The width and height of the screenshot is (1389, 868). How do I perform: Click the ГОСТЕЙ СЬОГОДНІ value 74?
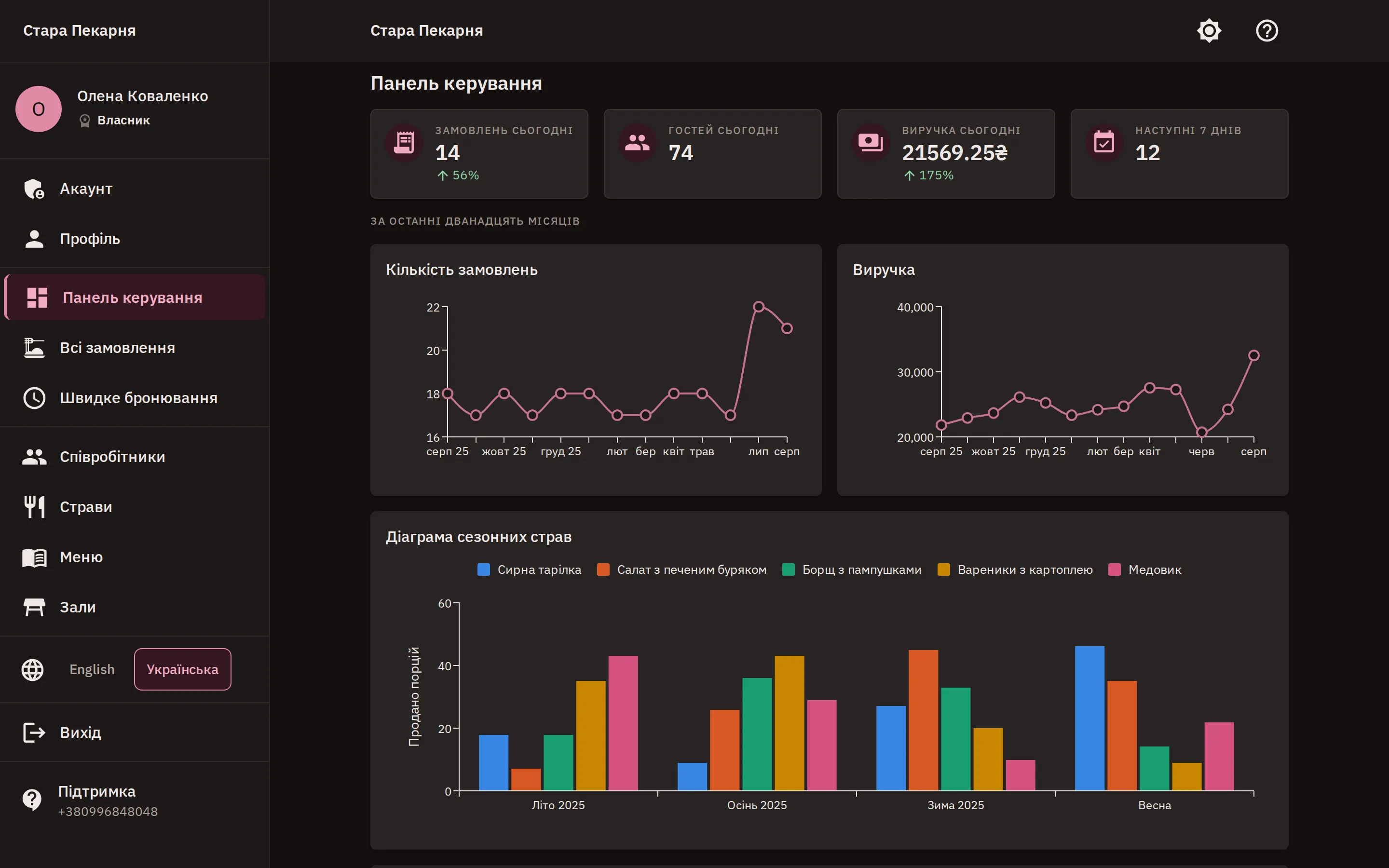point(681,153)
